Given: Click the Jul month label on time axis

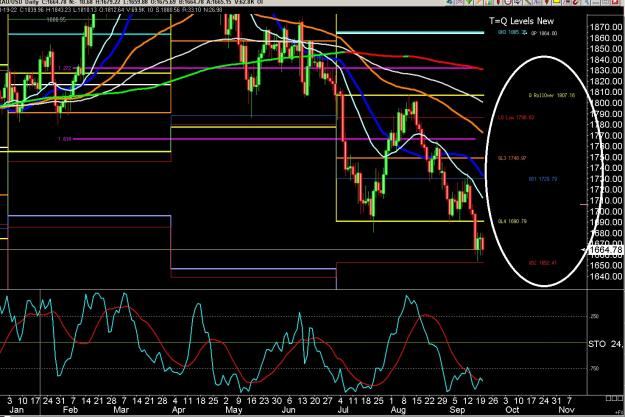Looking at the screenshot, I should (342, 410).
